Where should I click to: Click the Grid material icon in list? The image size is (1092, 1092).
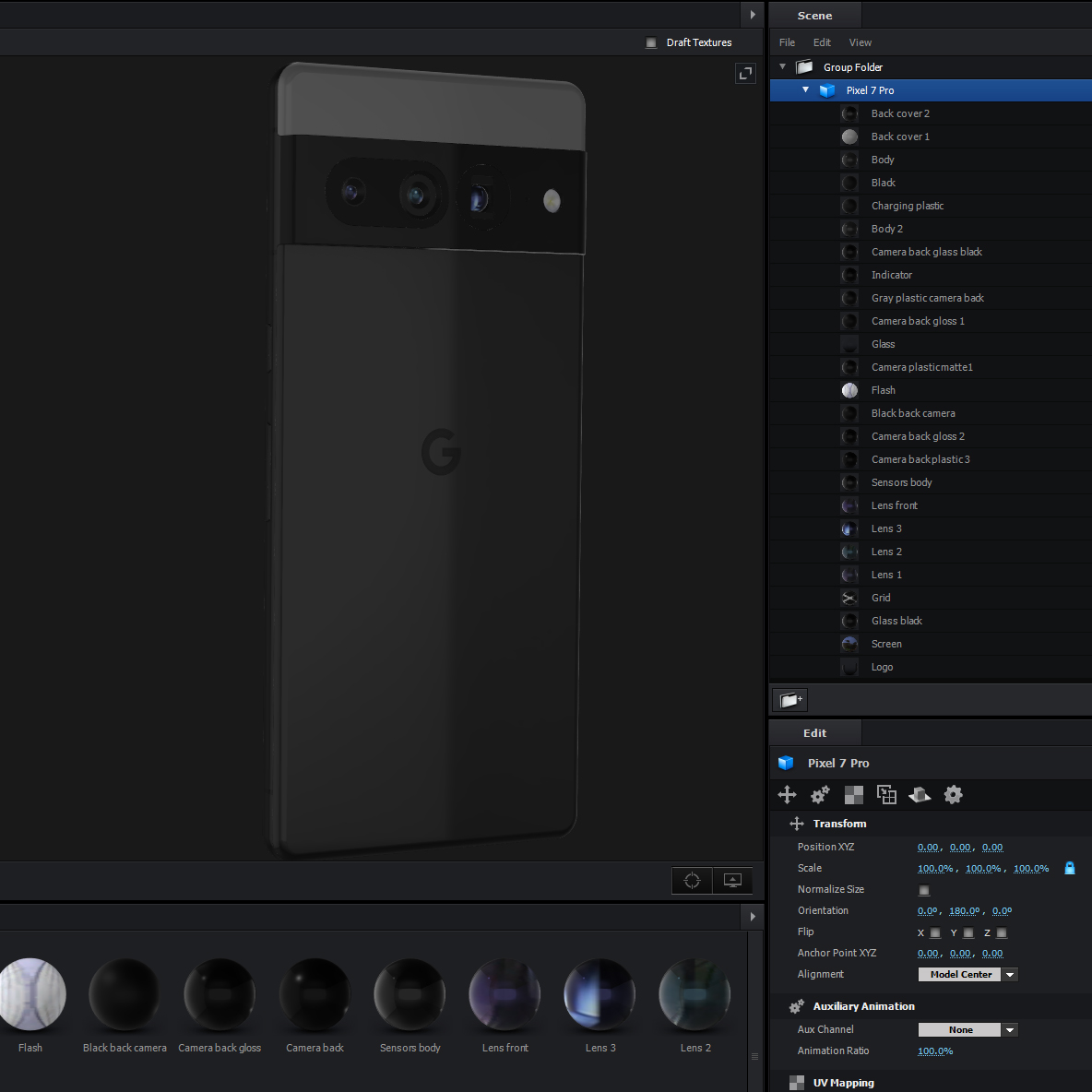(849, 599)
